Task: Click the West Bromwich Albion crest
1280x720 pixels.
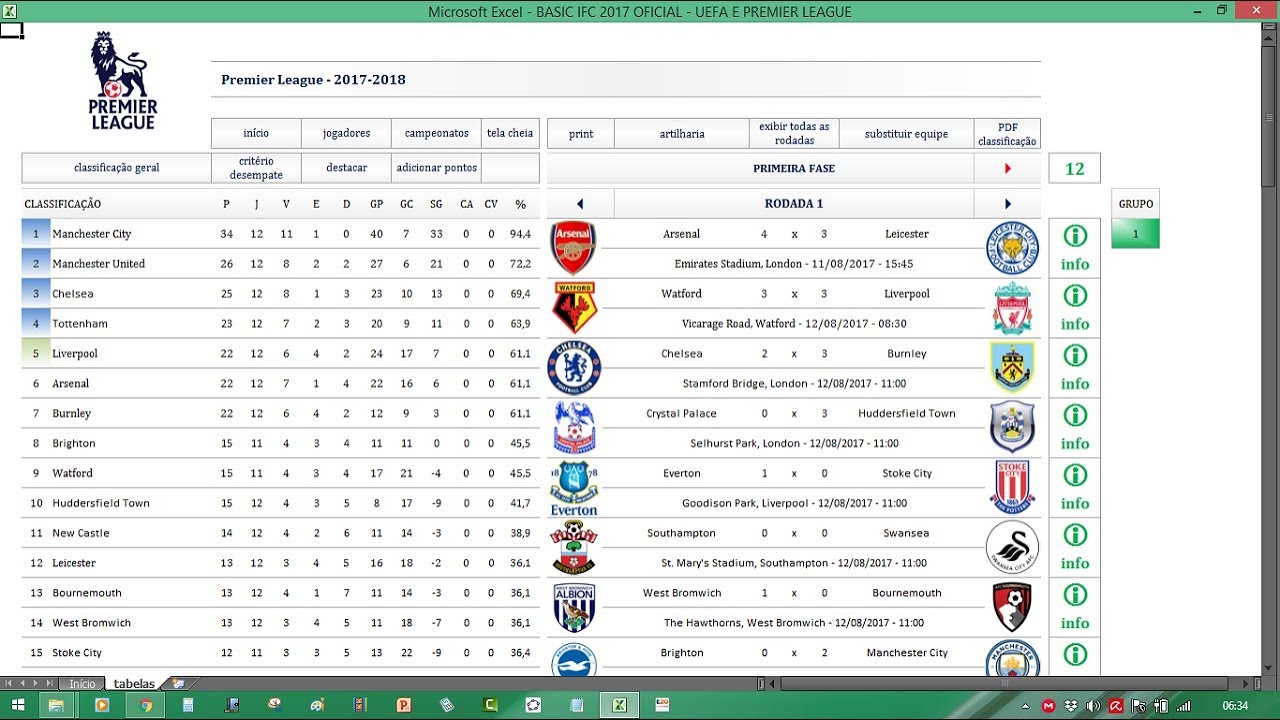Action: tap(574, 607)
